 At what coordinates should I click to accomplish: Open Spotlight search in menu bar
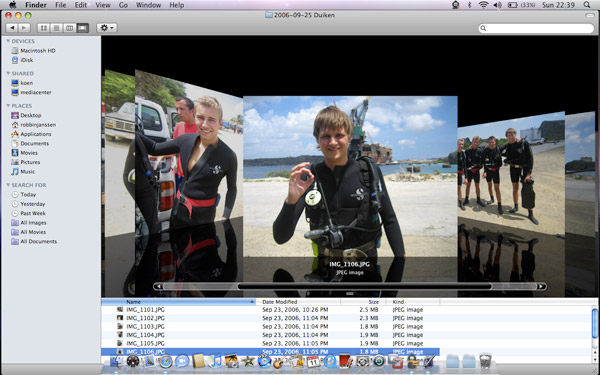click(x=587, y=5)
